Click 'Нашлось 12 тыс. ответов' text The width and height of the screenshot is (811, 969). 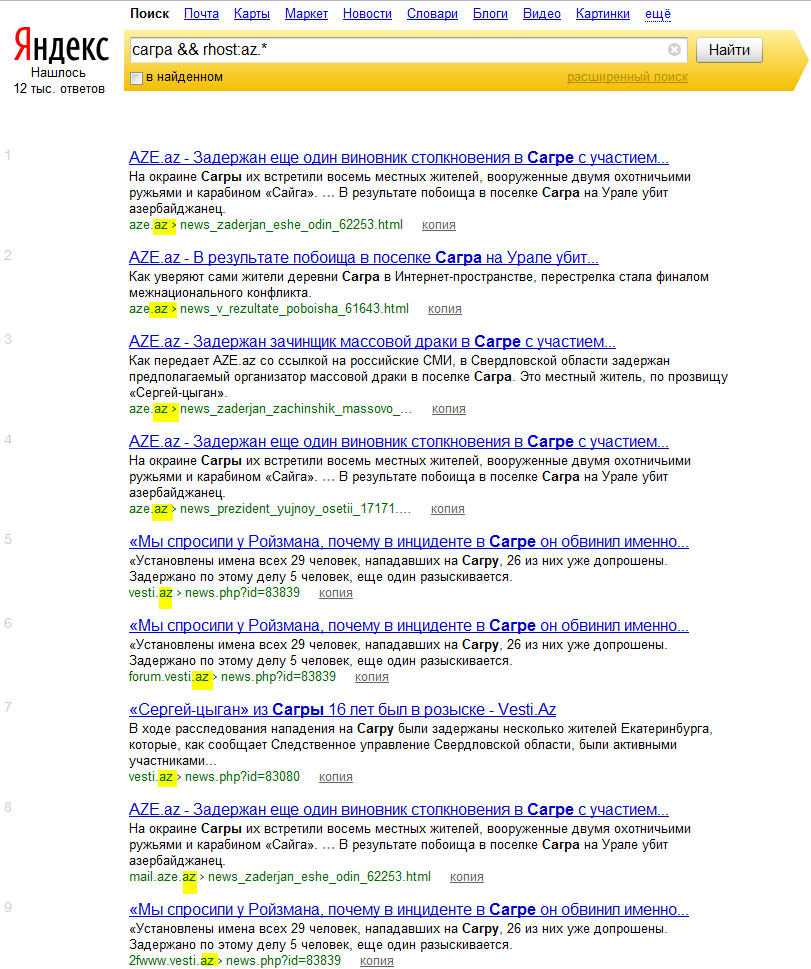(59, 81)
